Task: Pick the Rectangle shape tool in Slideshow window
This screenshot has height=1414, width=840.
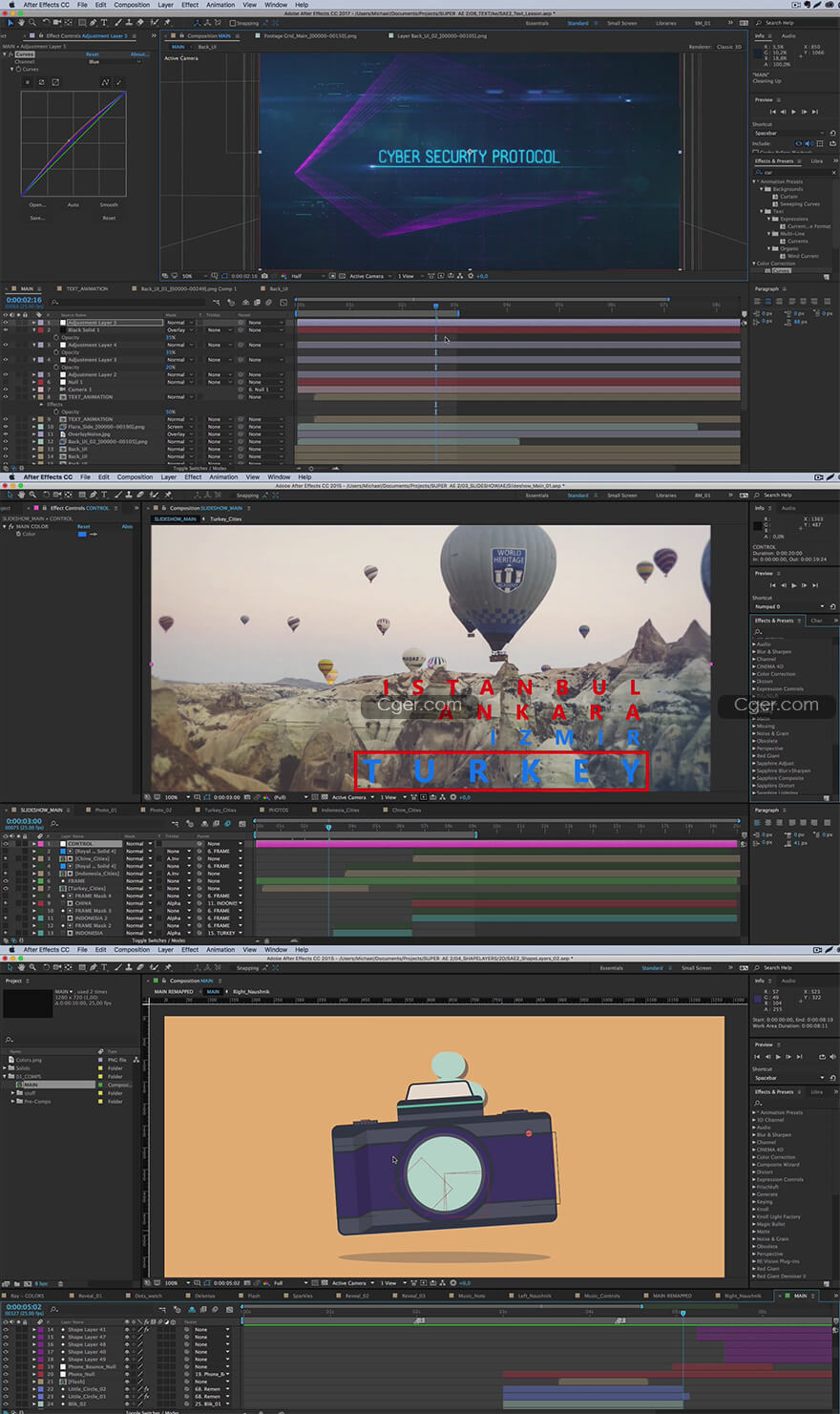Action: 82,495
